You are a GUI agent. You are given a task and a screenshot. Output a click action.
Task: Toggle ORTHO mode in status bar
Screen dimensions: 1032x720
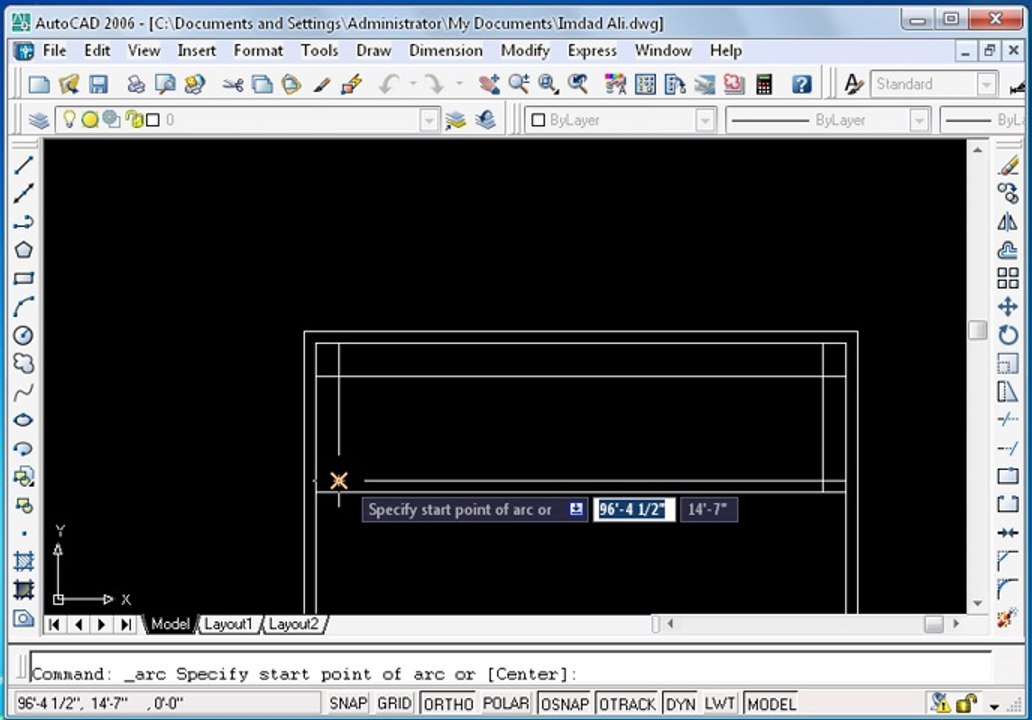[x=448, y=704]
